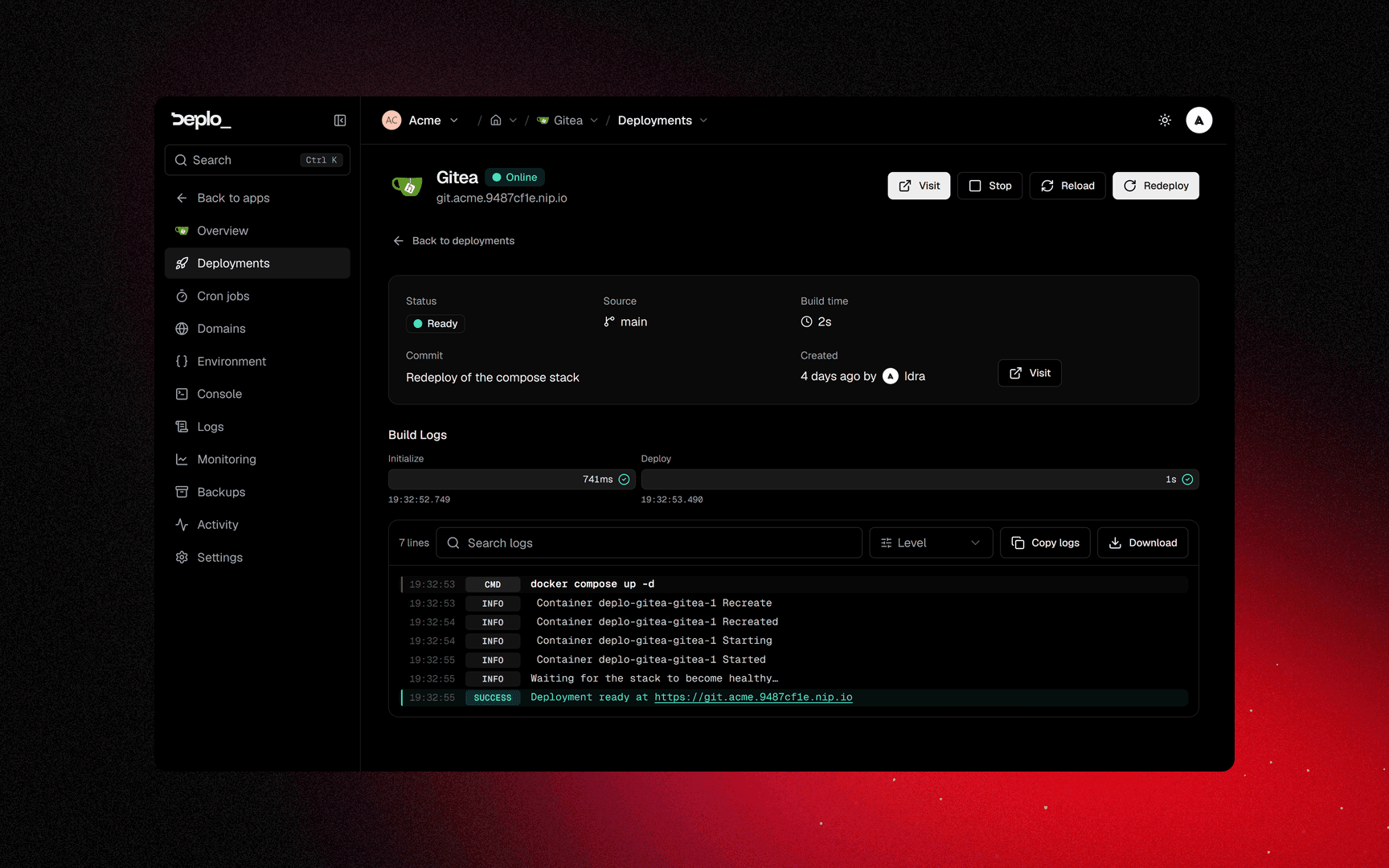The width and height of the screenshot is (1389, 868).
Task: Click the Deploy step check icon
Action: coord(1187,480)
